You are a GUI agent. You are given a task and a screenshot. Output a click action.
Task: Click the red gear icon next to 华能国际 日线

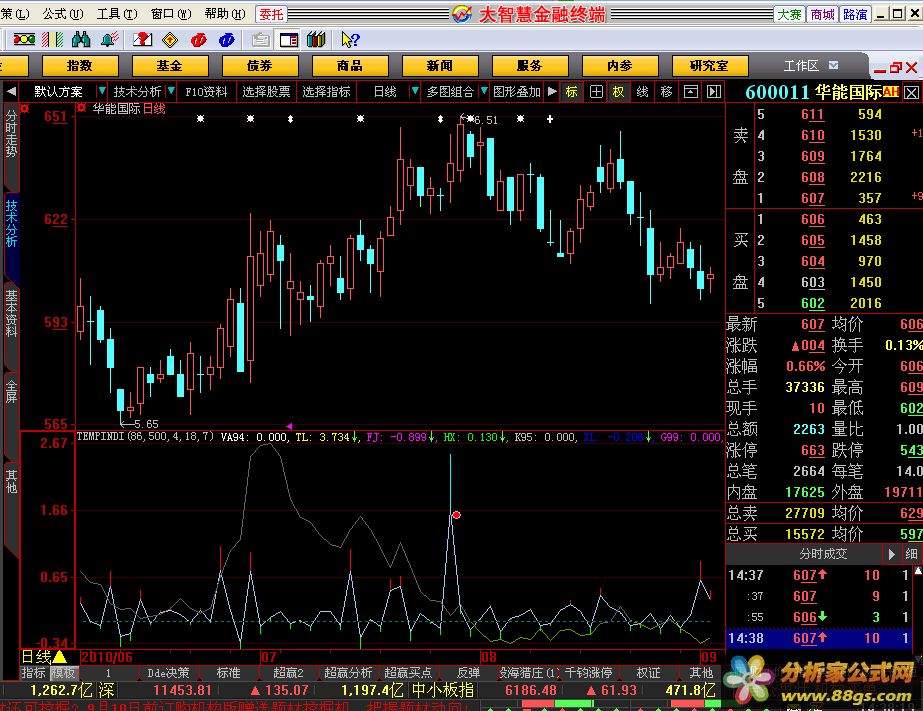[82, 108]
